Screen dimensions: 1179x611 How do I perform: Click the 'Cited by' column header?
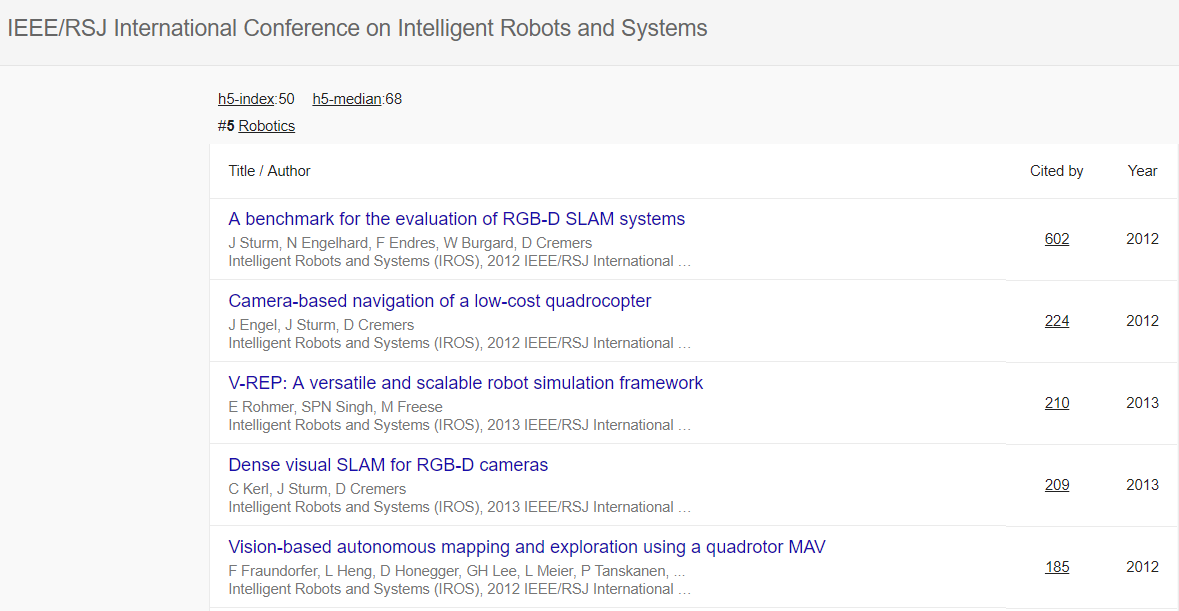click(x=1056, y=171)
